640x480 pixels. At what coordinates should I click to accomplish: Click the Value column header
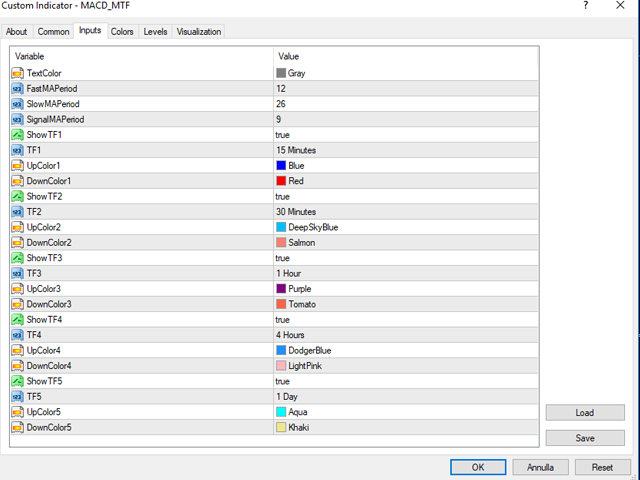click(406, 56)
